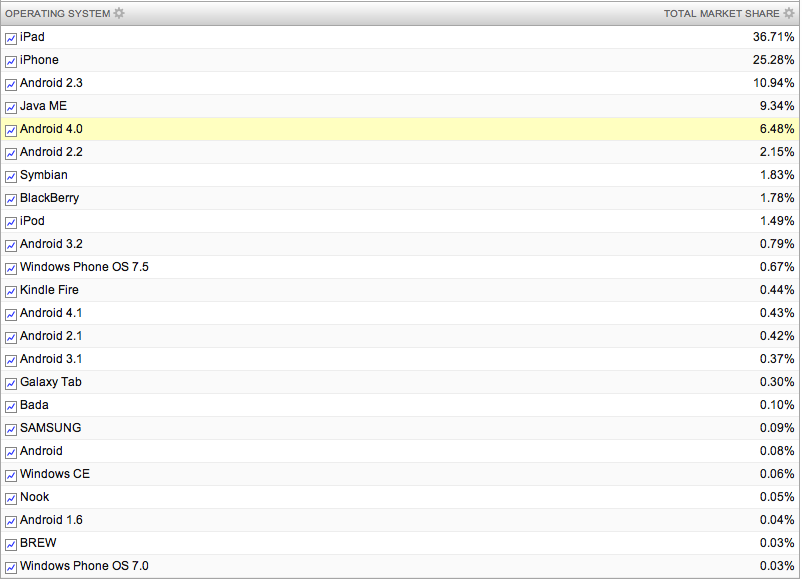Viewport: 802px width, 579px height.
Task: Click the Java ME label
Action: click(43, 106)
